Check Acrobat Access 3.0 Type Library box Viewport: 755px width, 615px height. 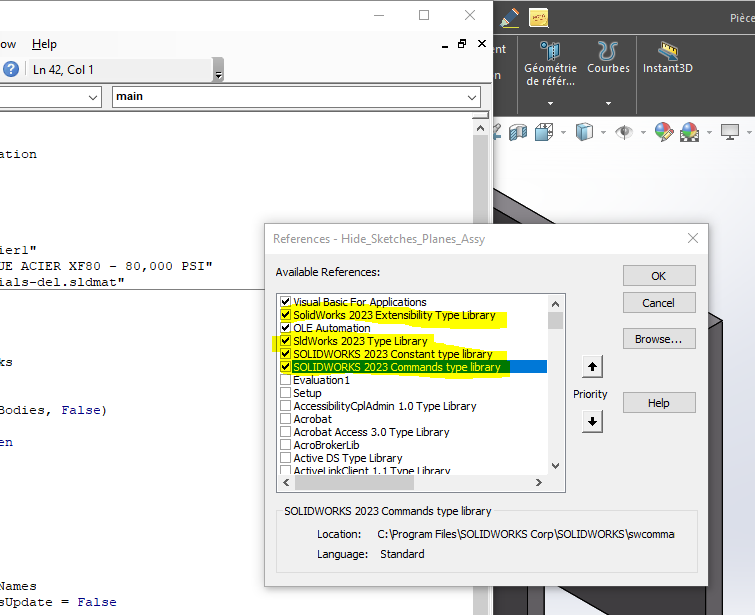tap(286, 432)
